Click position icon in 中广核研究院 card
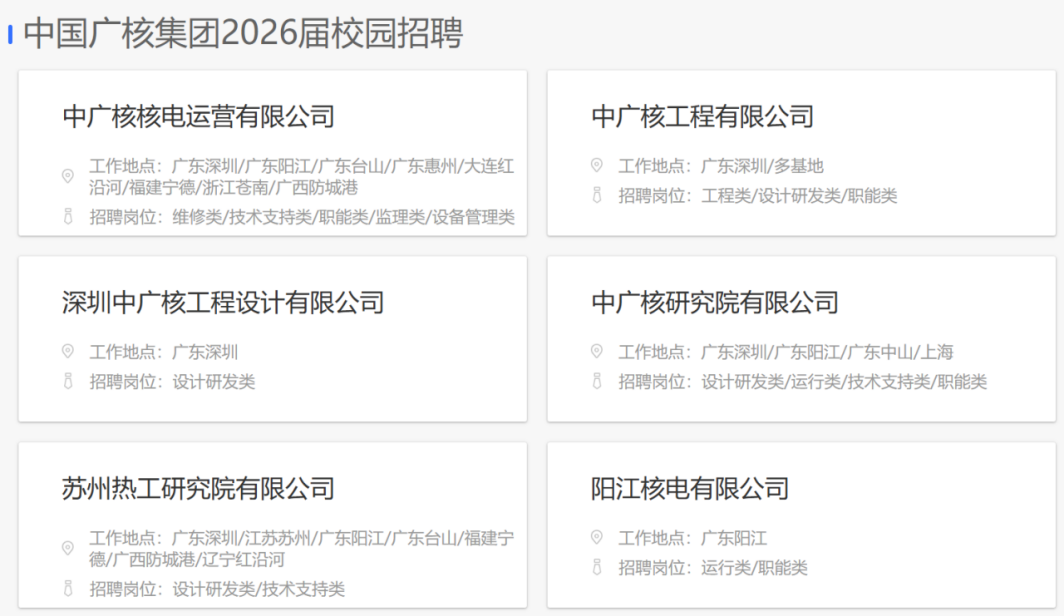1064x616 pixels. 596,381
